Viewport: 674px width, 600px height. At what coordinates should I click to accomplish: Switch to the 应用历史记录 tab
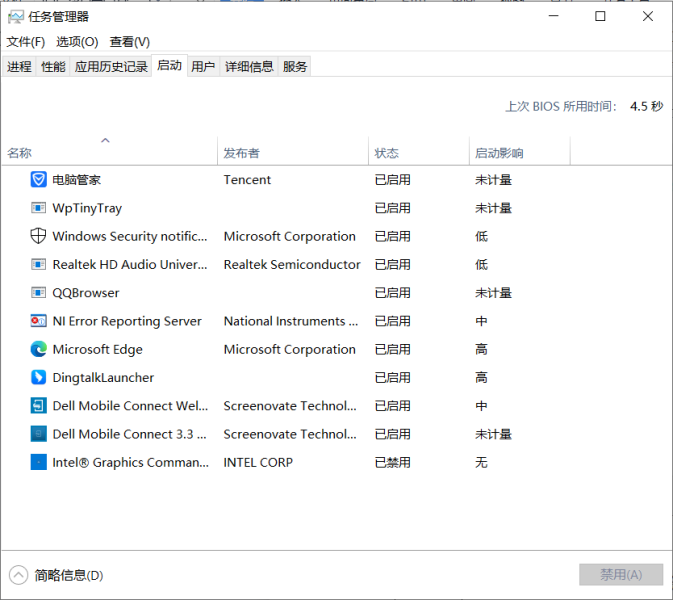click(111, 67)
